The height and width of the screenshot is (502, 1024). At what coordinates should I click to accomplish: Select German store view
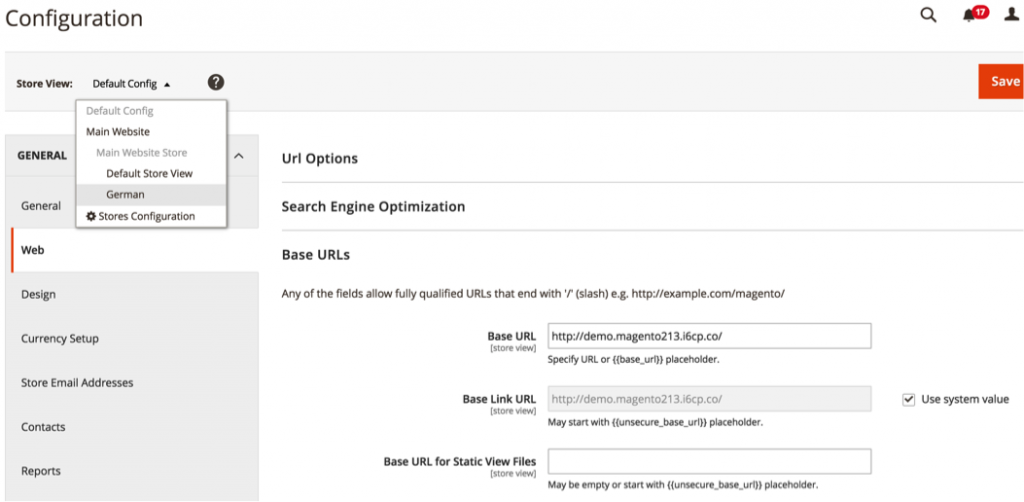[125, 195]
